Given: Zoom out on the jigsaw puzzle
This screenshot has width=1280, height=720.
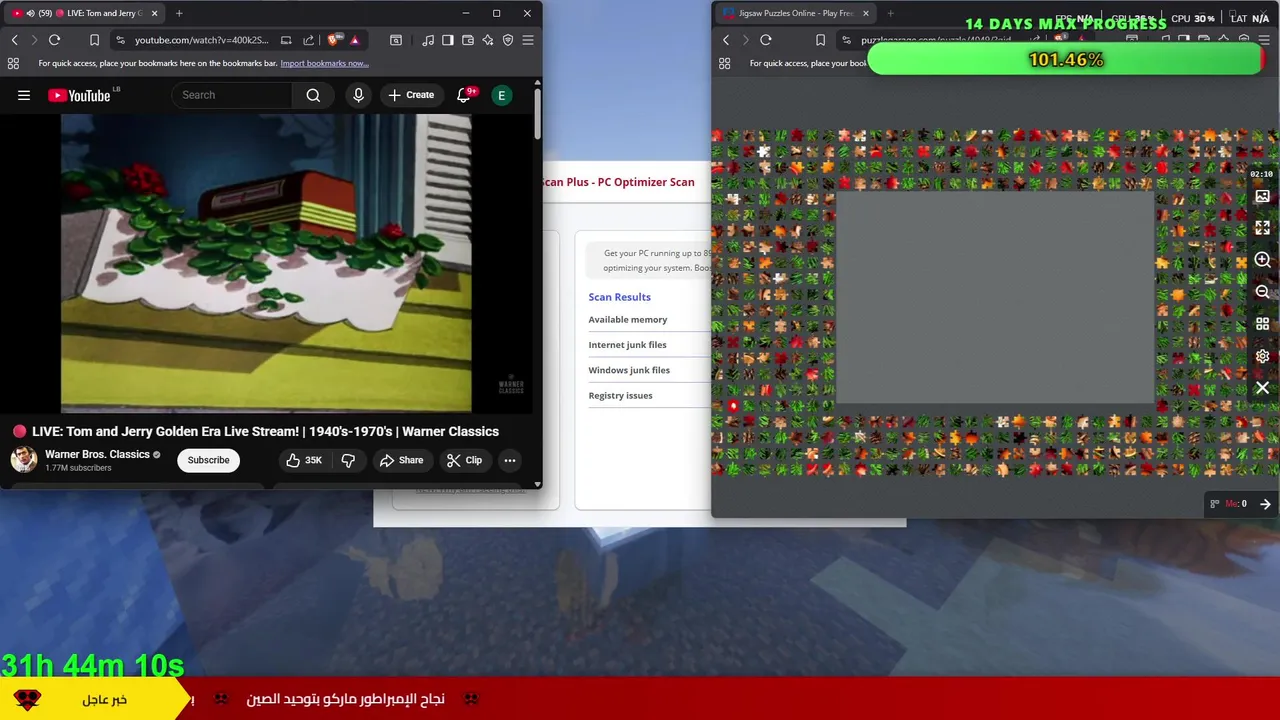Looking at the screenshot, I should [x=1262, y=292].
